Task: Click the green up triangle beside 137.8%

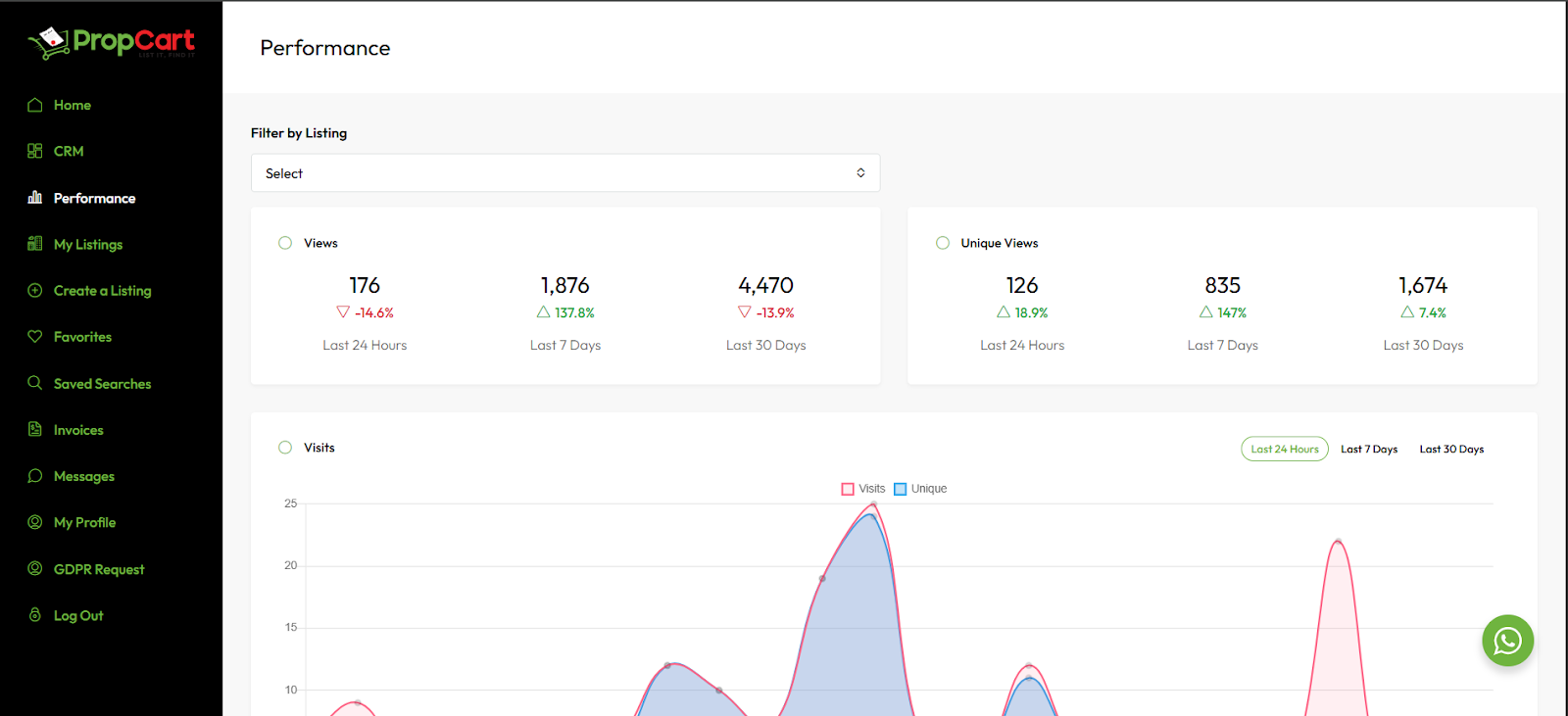Action: [543, 312]
